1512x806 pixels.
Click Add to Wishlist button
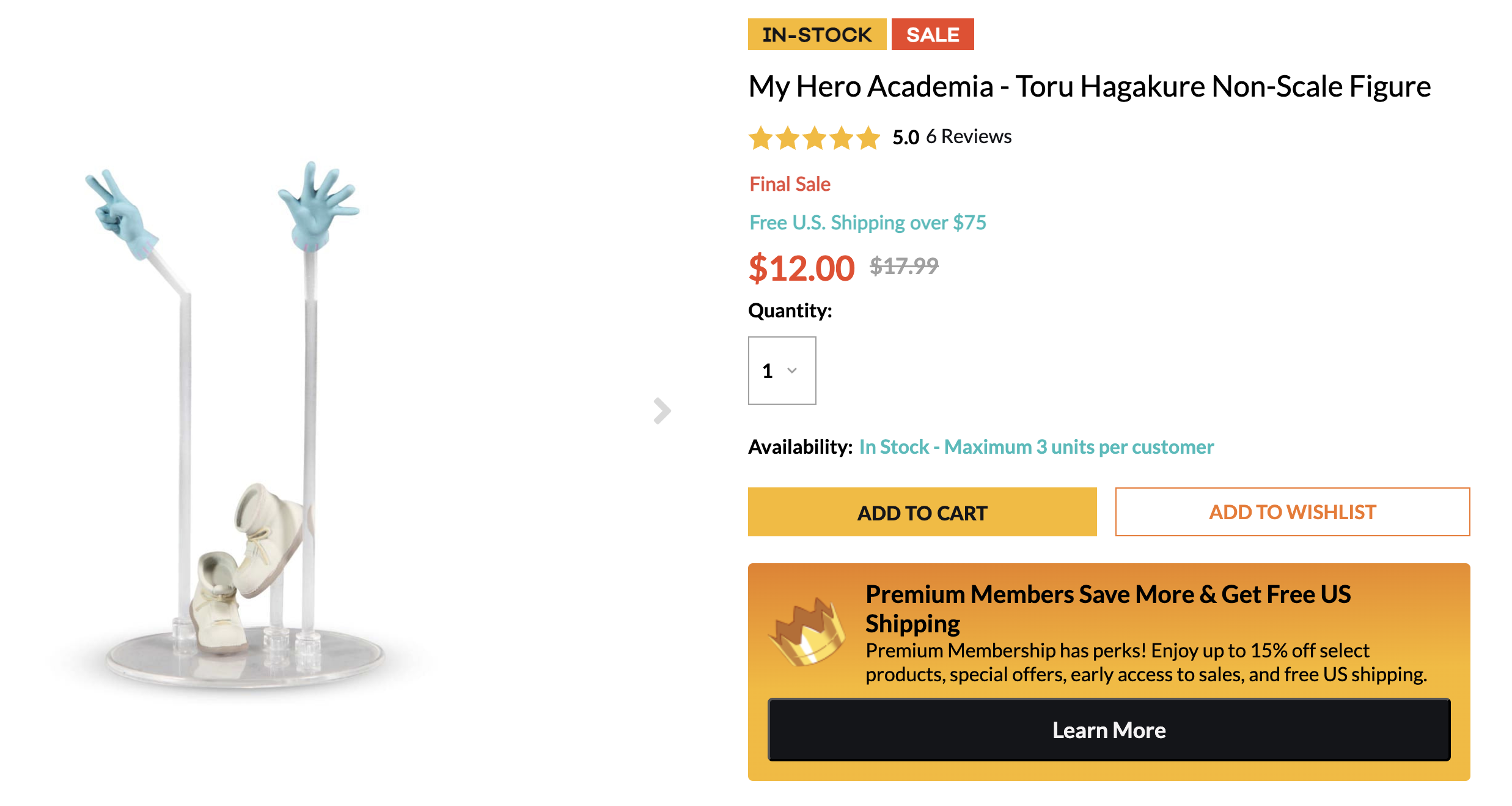tap(1292, 512)
